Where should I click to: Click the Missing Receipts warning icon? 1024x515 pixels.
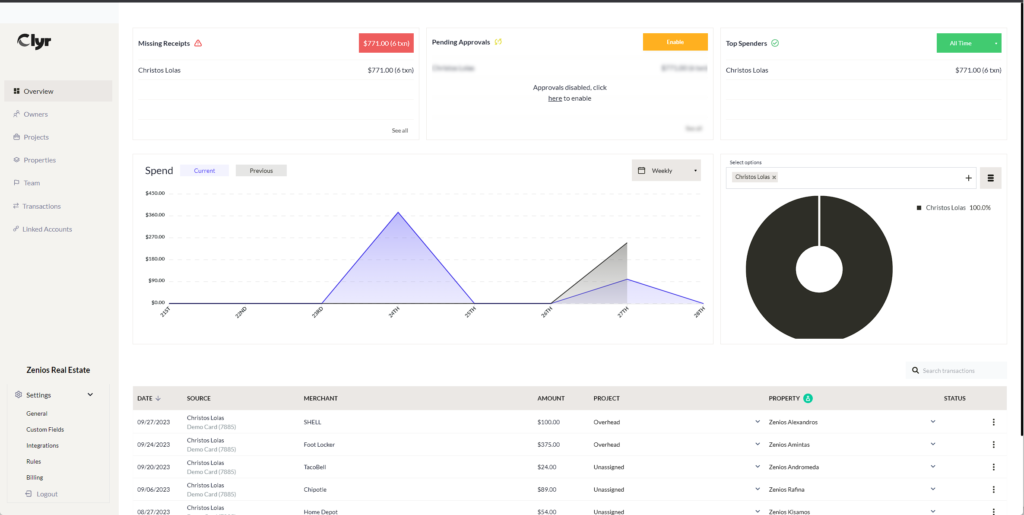(x=199, y=43)
